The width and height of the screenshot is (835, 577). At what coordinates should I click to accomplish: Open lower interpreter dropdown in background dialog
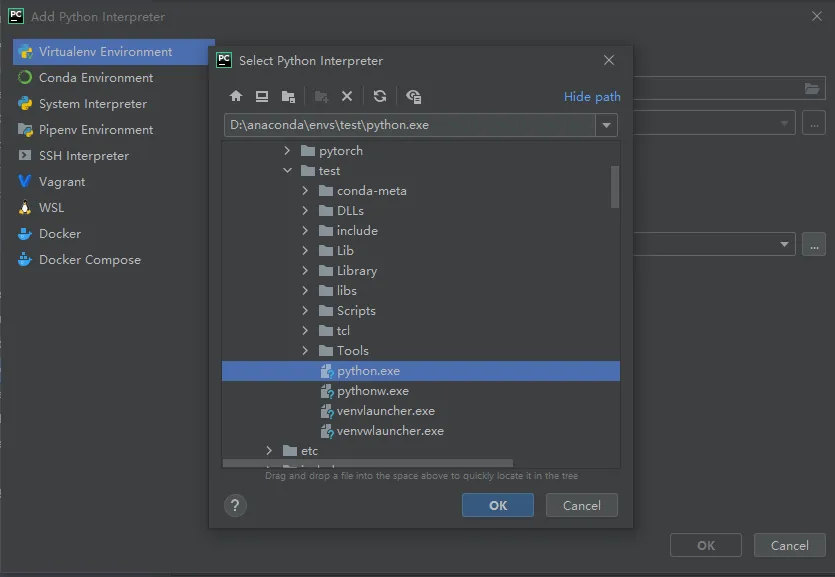coord(784,244)
